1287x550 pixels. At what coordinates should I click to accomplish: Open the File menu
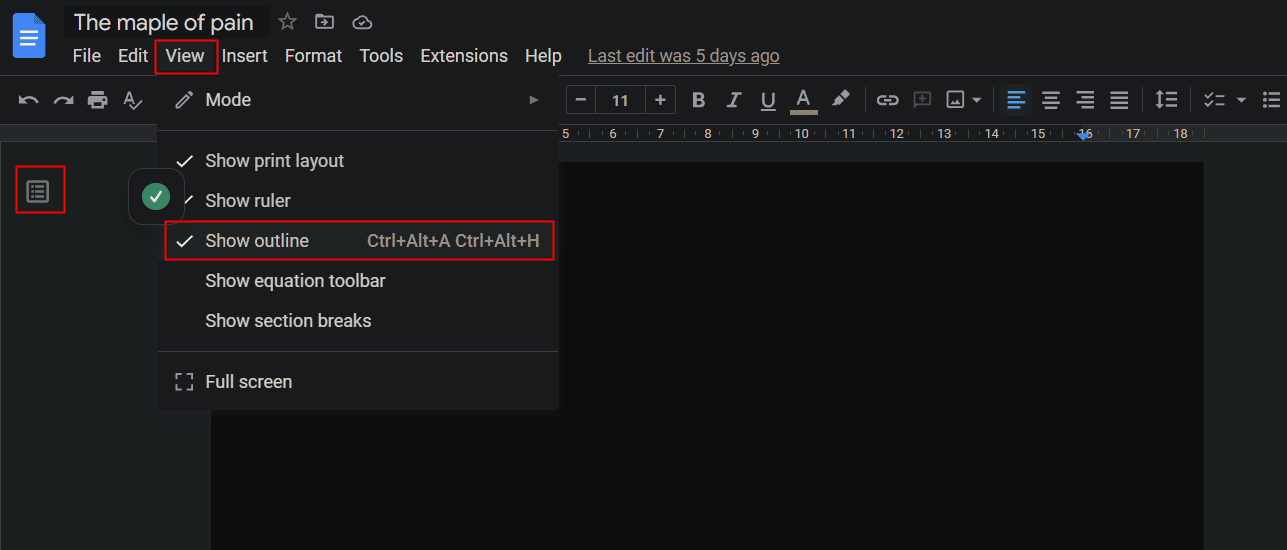[87, 56]
